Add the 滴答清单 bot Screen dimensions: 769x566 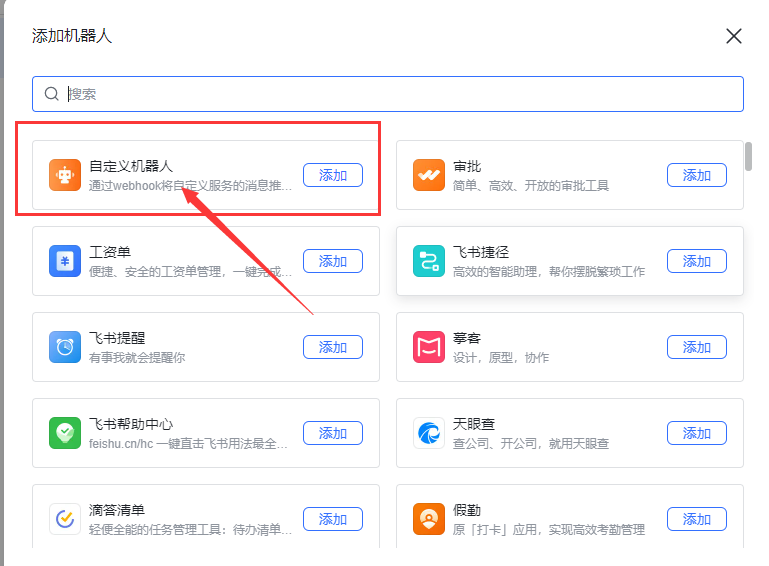(333, 519)
